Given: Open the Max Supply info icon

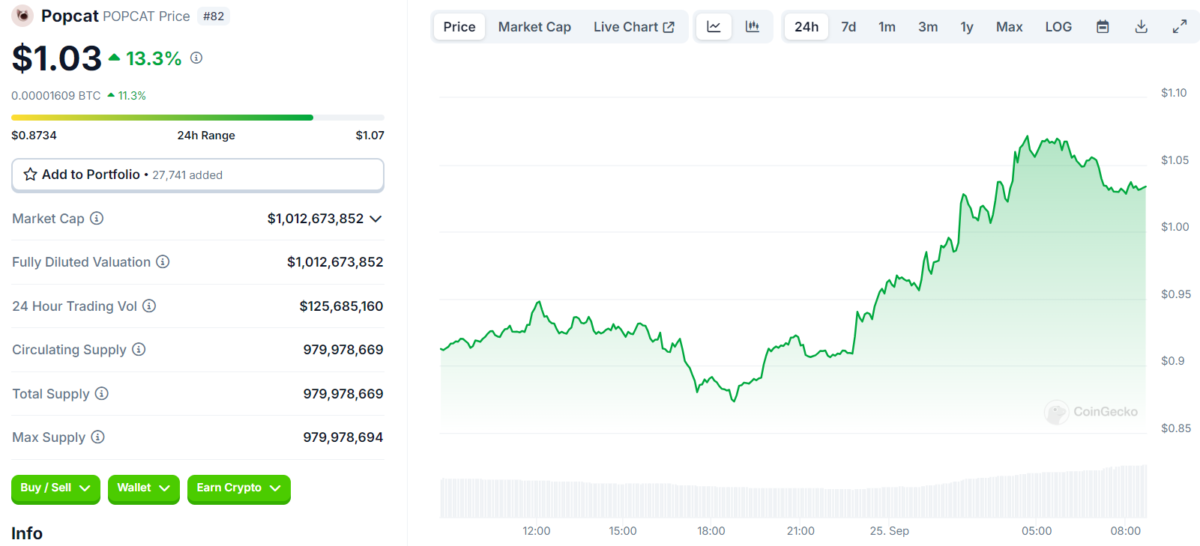Looking at the screenshot, I should pyautogui.click(x=97, y=437).
